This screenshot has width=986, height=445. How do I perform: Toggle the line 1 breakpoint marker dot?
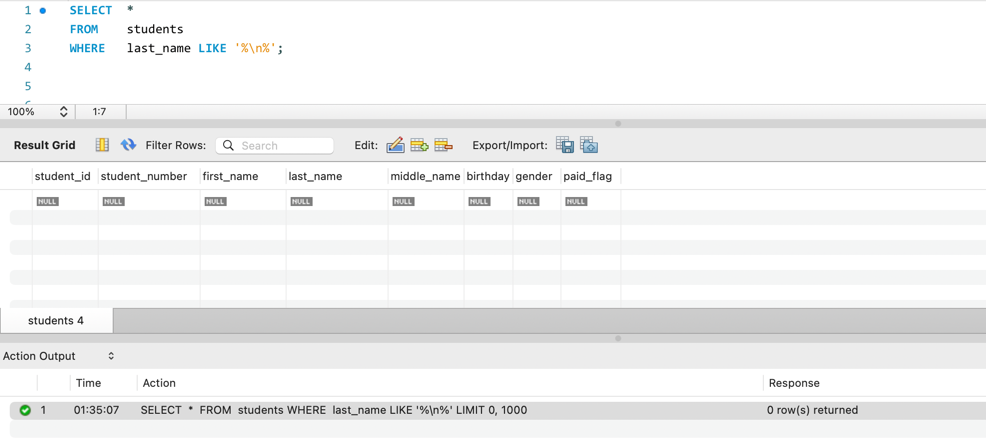[x=43, y=11]
